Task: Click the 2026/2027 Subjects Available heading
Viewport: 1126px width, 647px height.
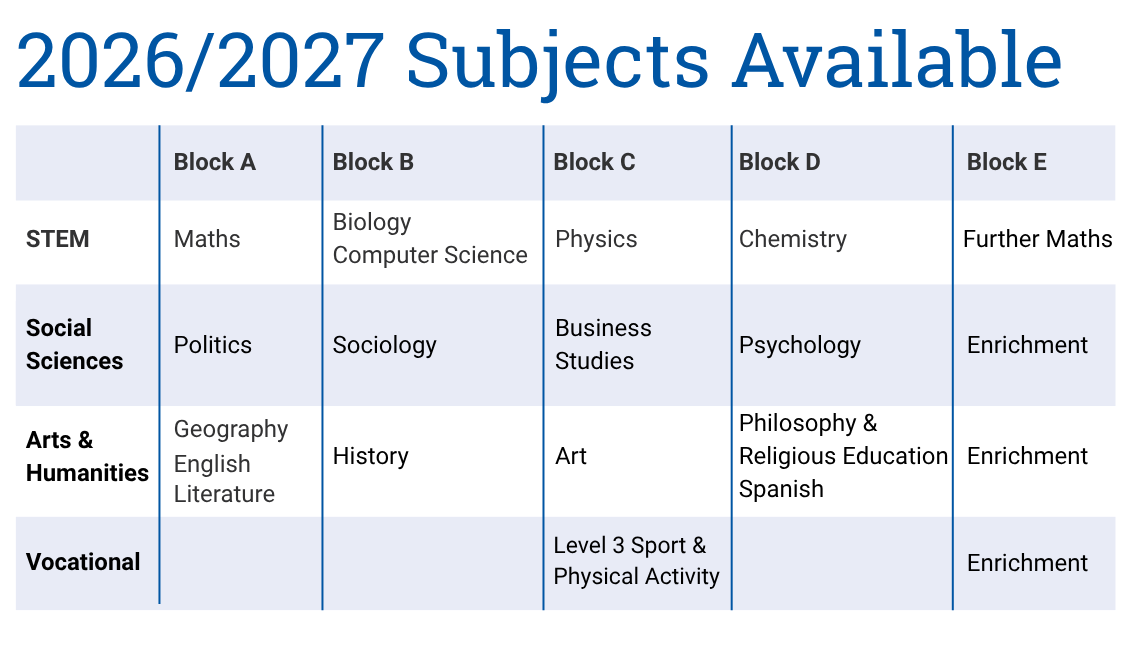Action: coord(539,61)
